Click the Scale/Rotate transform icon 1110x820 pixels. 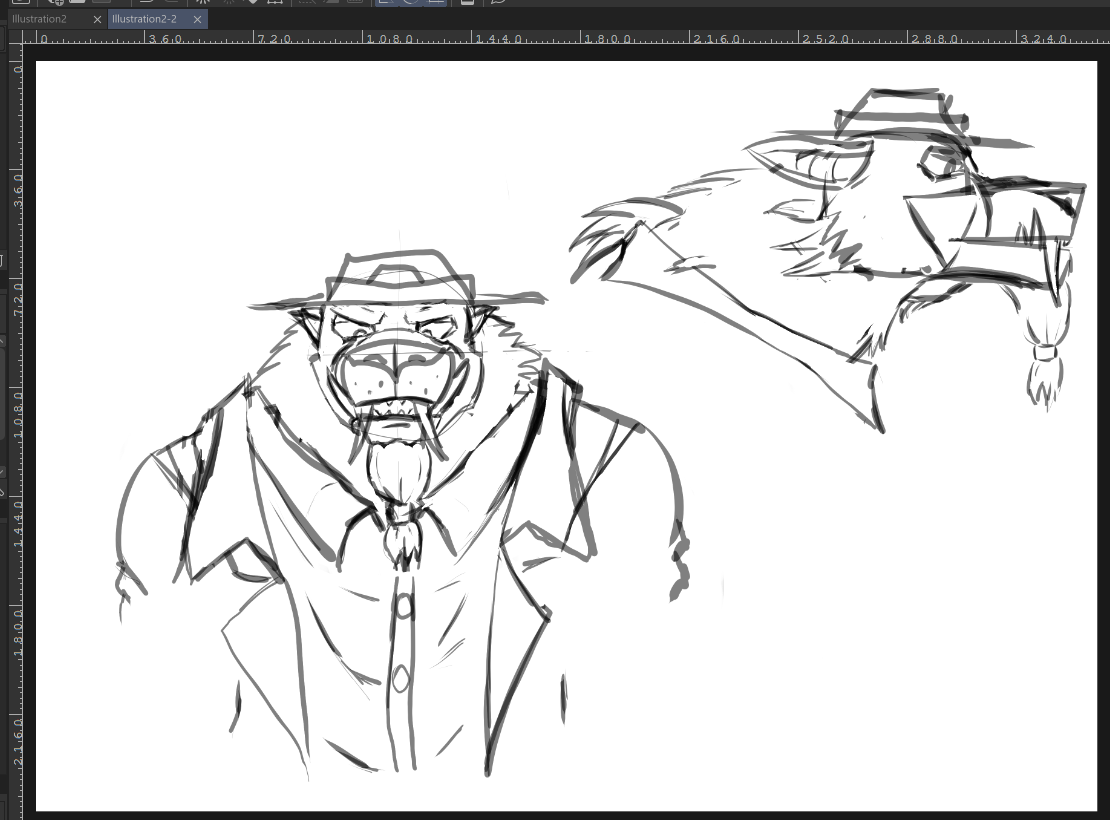[275, 2]
